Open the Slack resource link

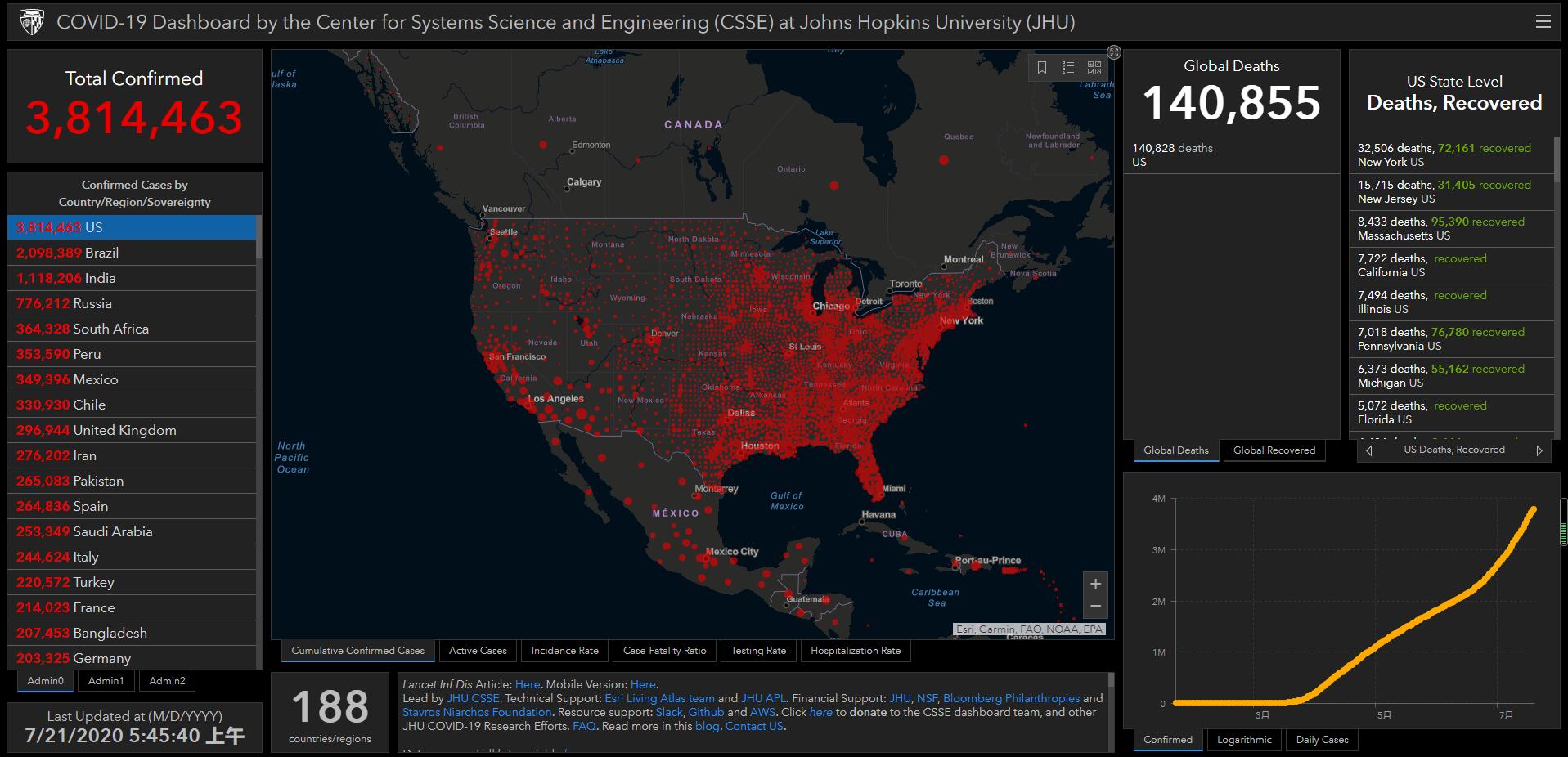point(669,712)
